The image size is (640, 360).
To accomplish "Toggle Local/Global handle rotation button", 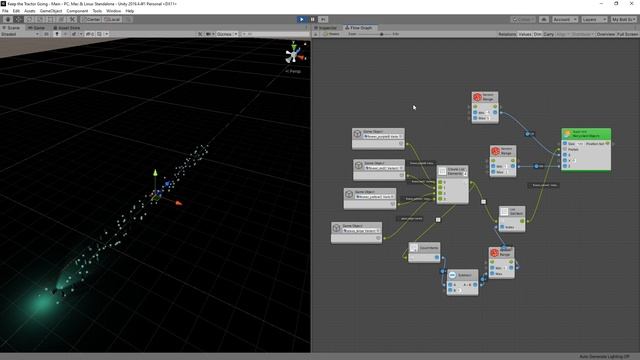I will tap(112, 19).
